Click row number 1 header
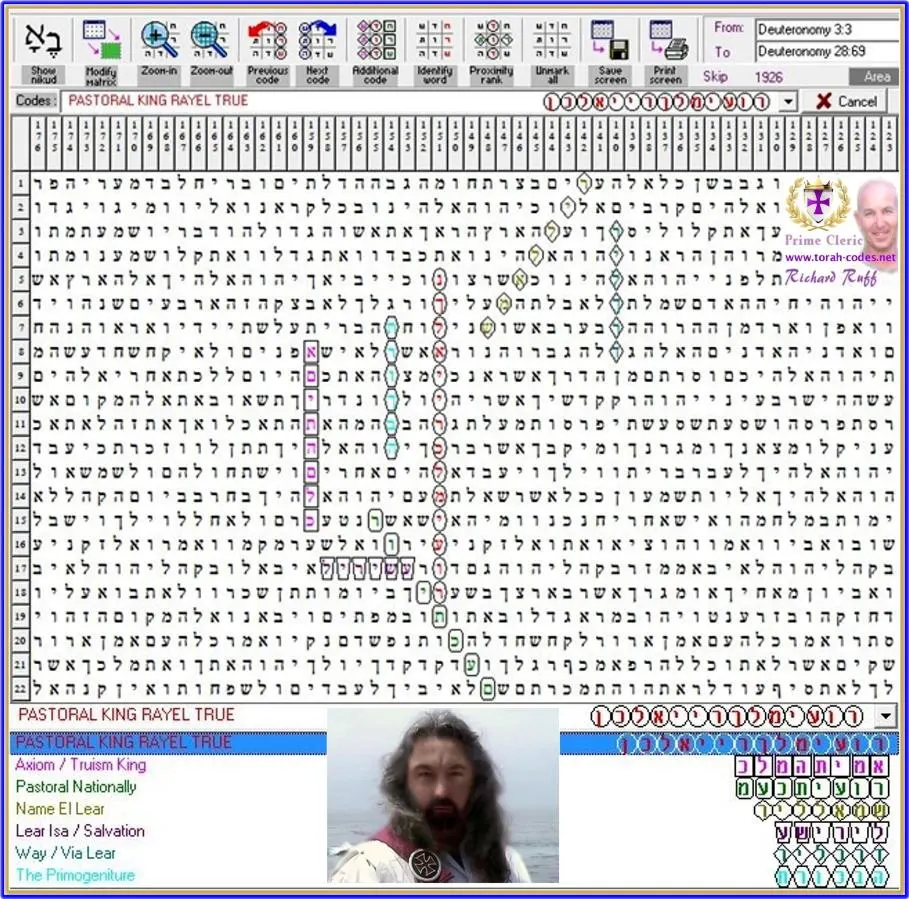The height and width of the screenshot is (899, 909). point(20,184)
